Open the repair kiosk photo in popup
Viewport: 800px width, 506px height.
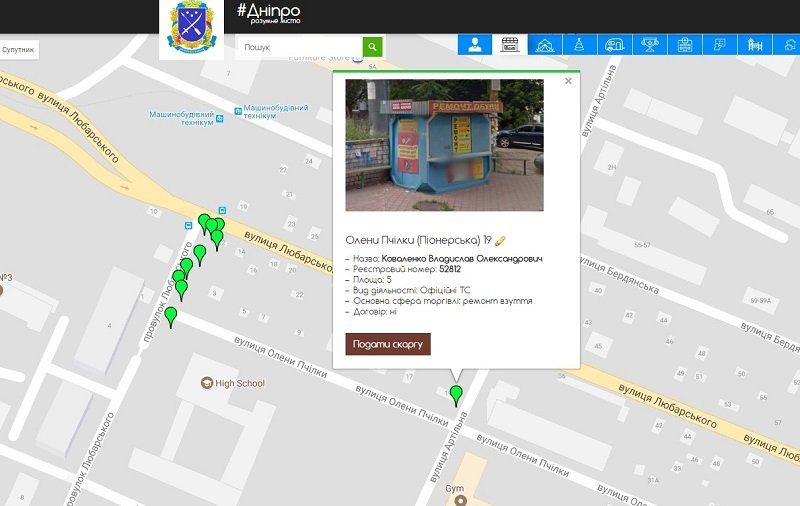[x=444, y=145]
